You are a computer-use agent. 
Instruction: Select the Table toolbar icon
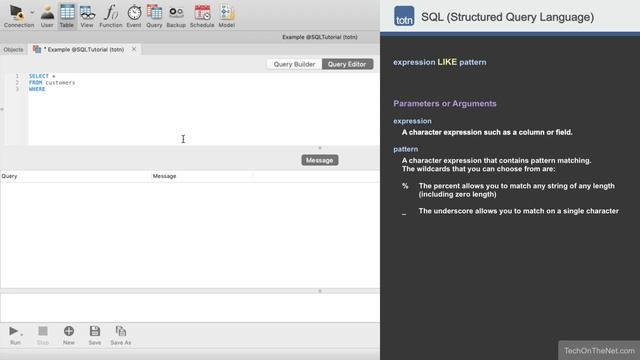(x=67, y=16)
